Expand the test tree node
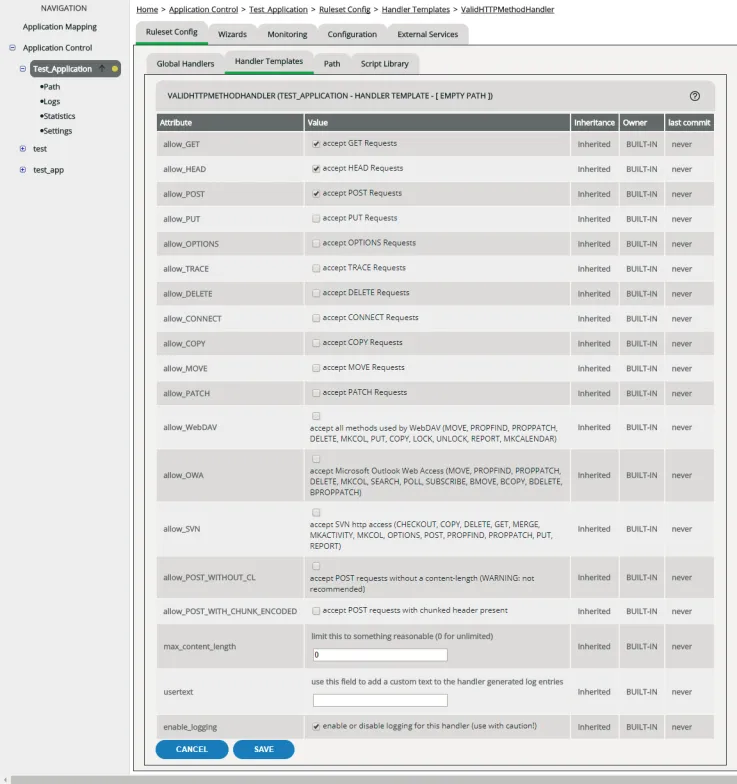737x784 pixels. pyautogui.click(x=22, y=148)
